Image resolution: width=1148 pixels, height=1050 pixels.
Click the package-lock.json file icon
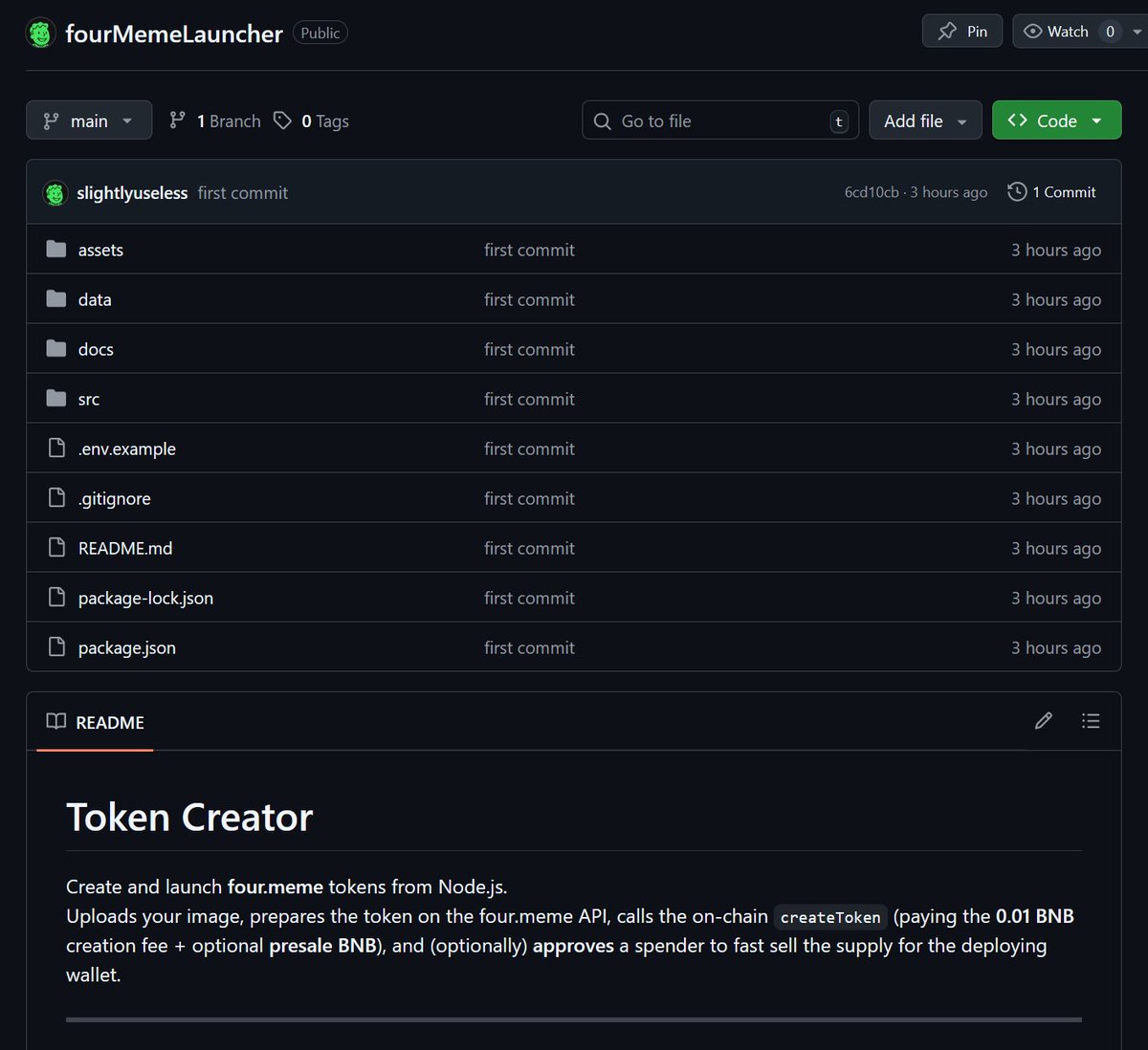click(56, 598)
